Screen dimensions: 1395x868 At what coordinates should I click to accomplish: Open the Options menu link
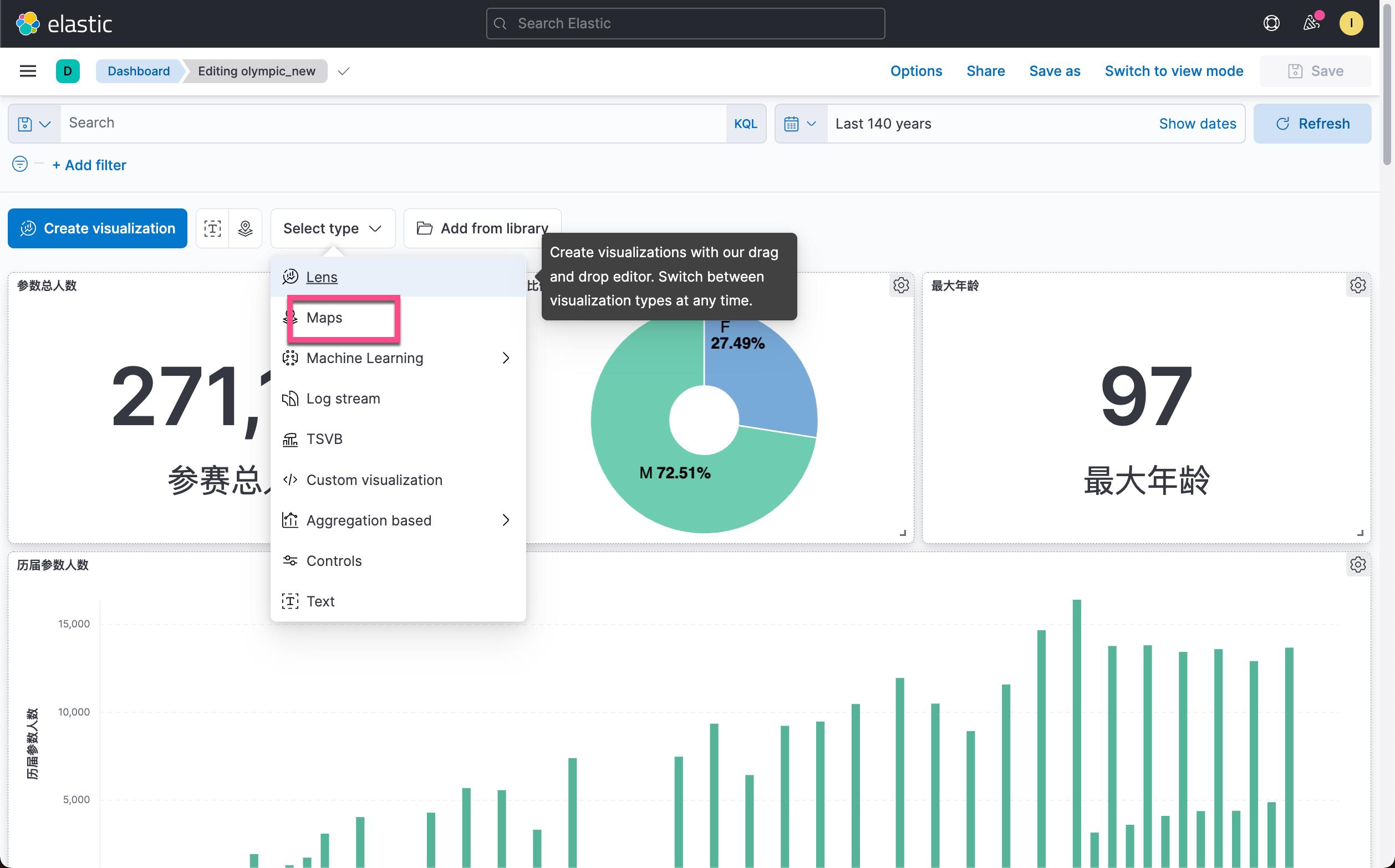point(916,71)
